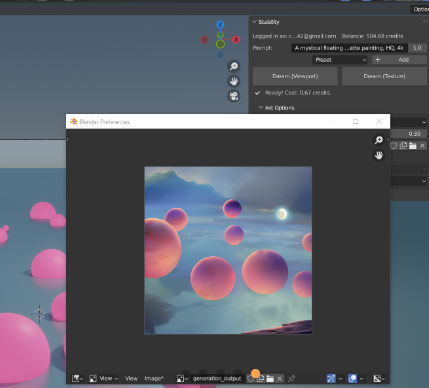Toggle fake user shield for generation_output

point(250,379)
